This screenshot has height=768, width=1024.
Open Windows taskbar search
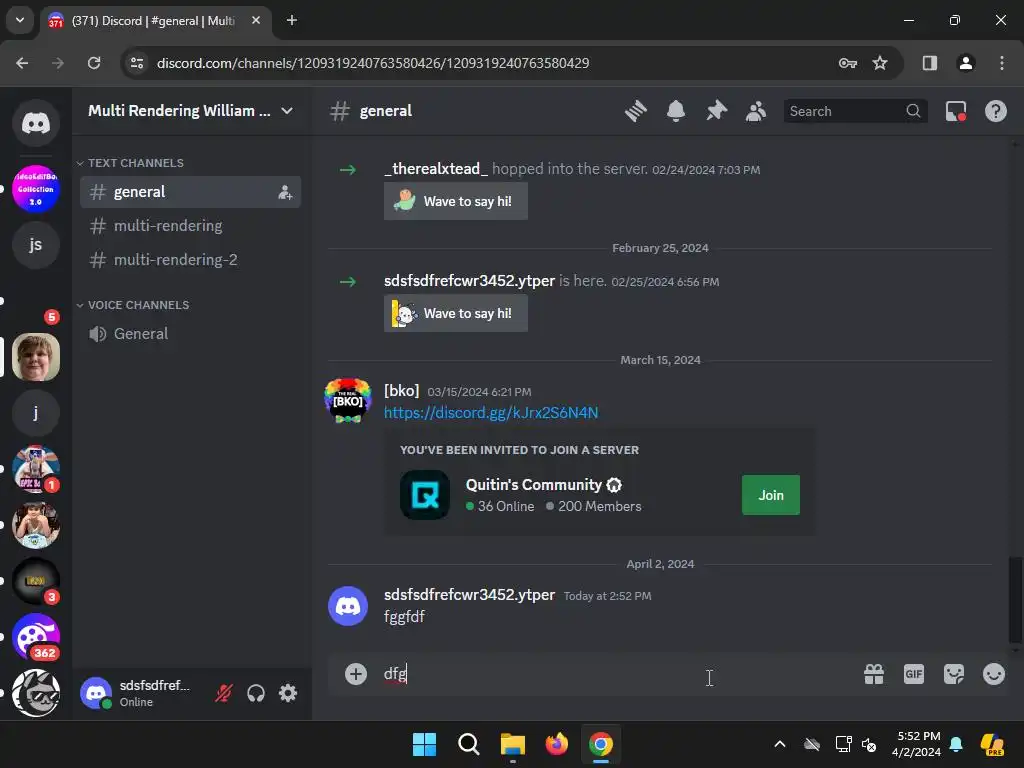coord(469,744)
